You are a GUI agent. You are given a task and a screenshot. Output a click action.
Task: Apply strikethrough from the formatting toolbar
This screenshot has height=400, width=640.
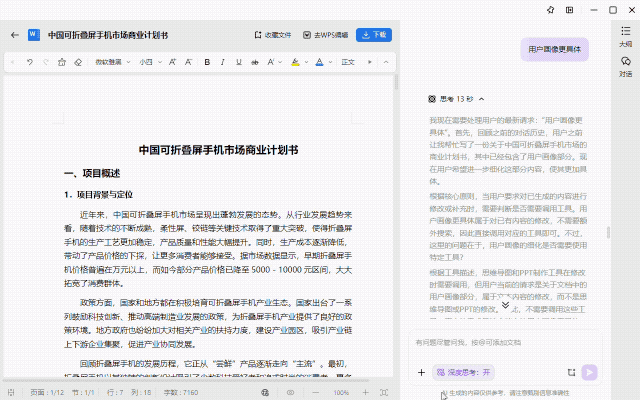253,62
